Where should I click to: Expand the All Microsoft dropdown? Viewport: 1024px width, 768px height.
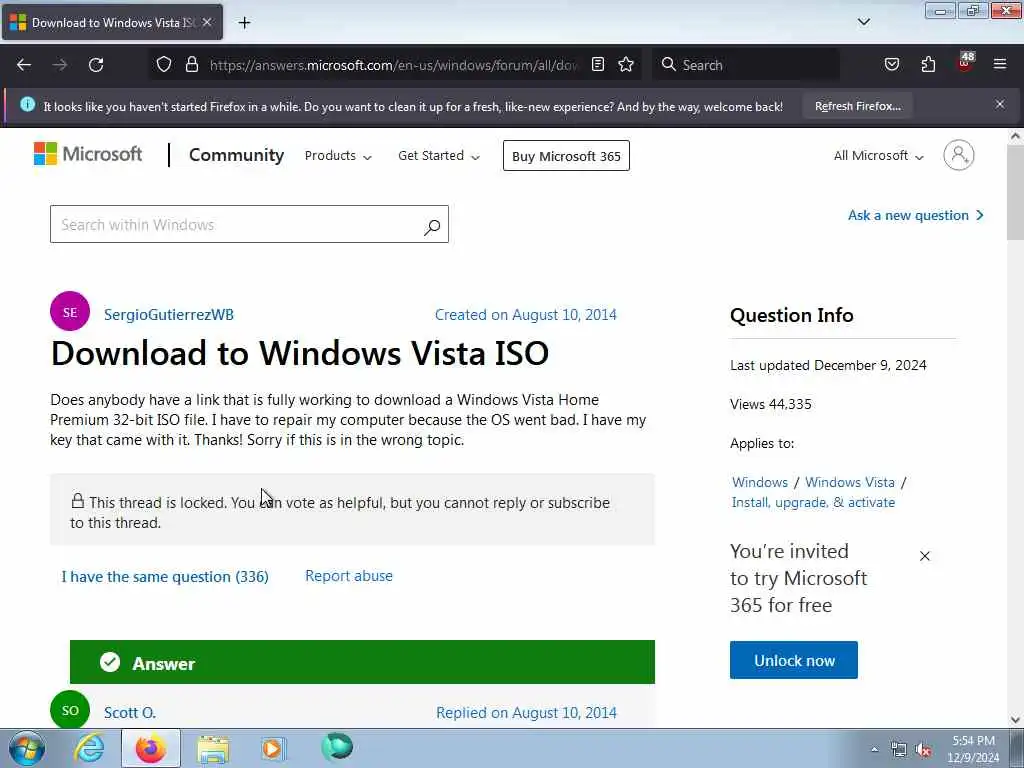click(x=878, y=155)
